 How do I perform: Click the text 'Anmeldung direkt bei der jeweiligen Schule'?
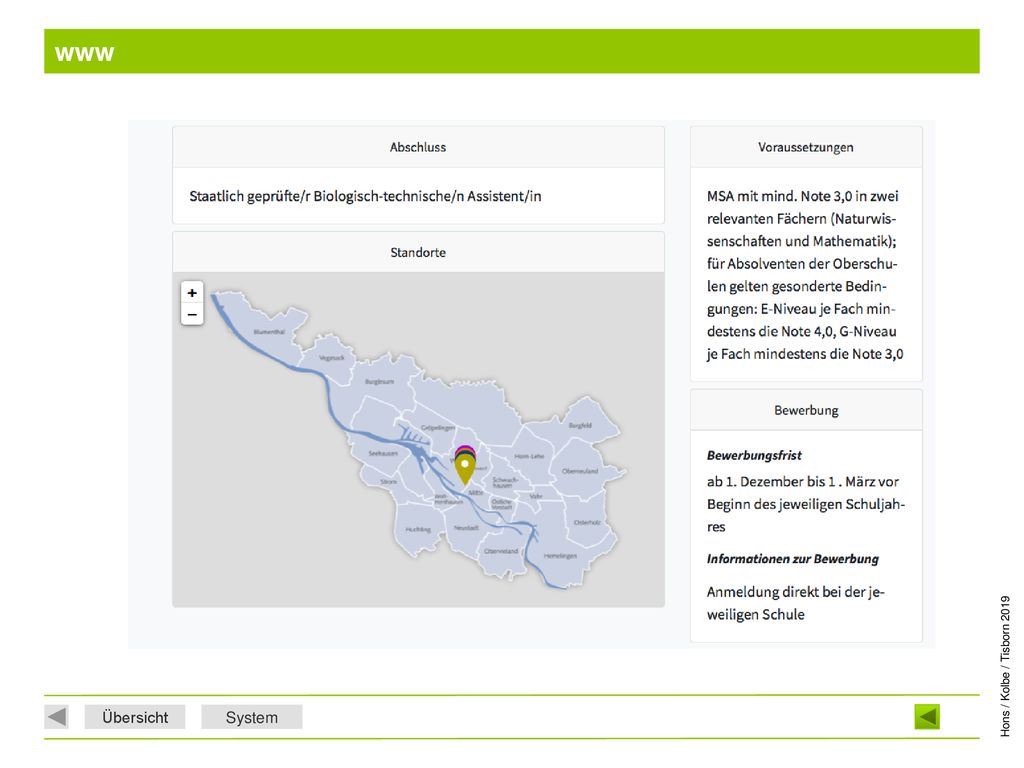[x=795, y=603]
